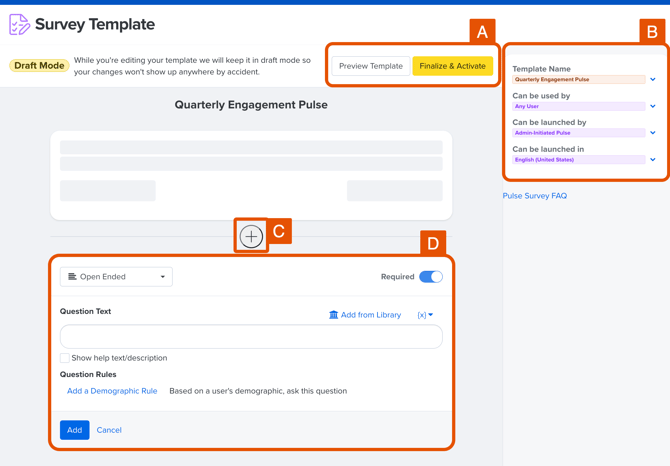Viewport: 670px width, 466px height.
Task: Open the variable insert [x] menu
Action: [x=425, y=315]
